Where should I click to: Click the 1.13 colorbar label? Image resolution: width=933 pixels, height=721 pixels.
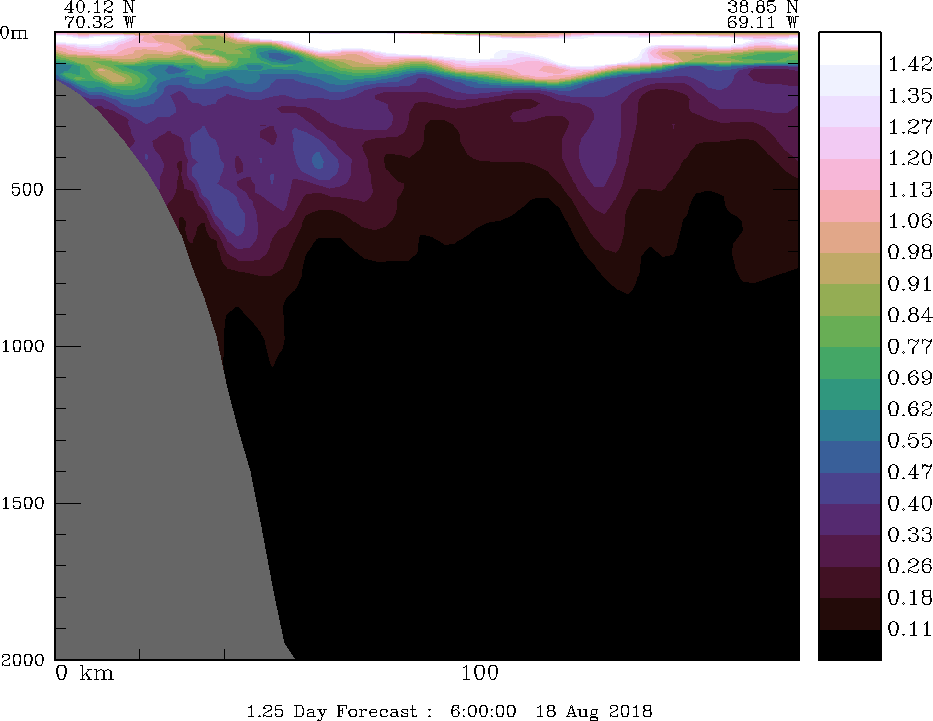(x=910, y=189)
